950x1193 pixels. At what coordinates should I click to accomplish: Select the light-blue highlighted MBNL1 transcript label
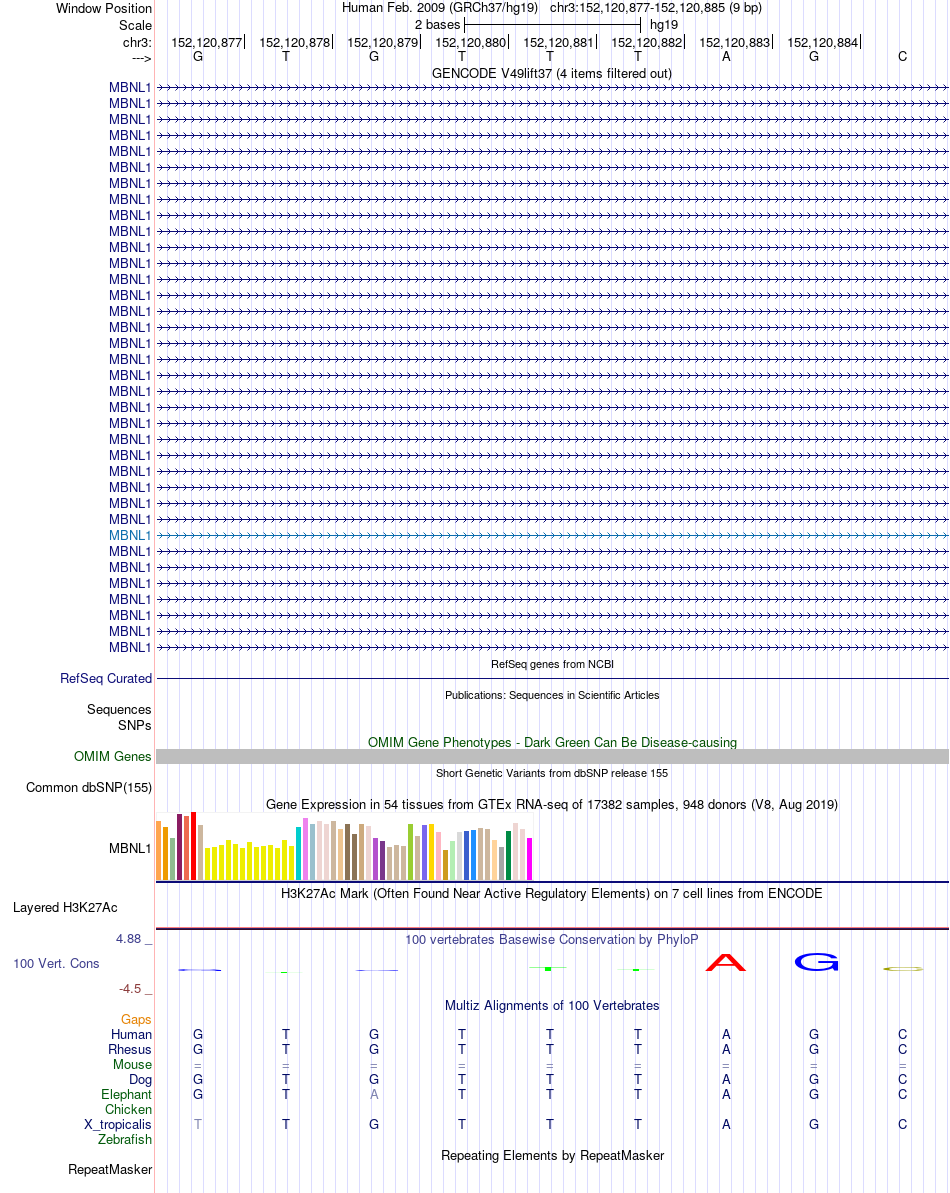click(x=130, y=536)
